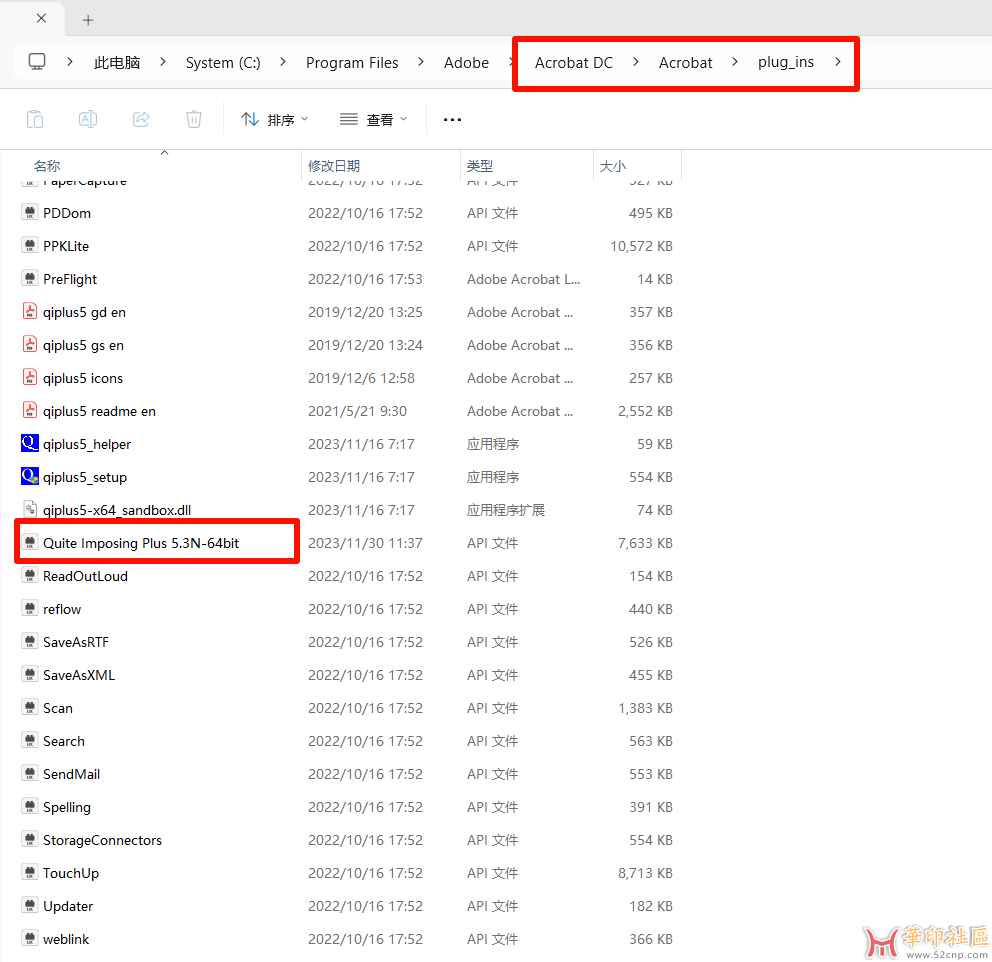Click the plug-in icon of Scan
Image resolution: width=992 pixels, height=962 pixels.
point(30,707)
